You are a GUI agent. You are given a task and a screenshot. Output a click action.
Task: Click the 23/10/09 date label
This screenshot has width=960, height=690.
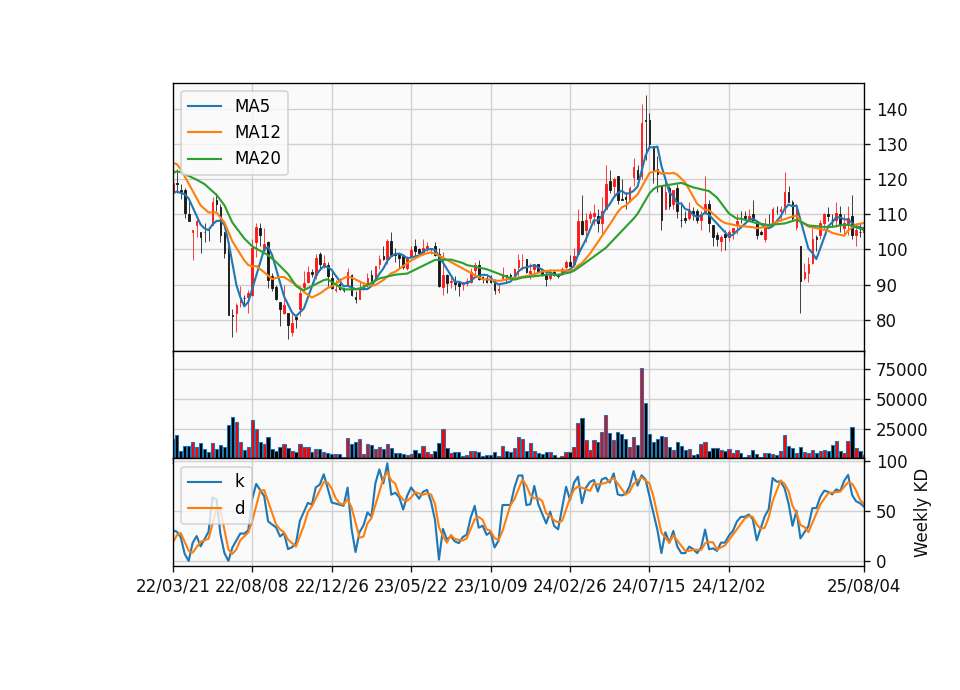click(490, 586)
